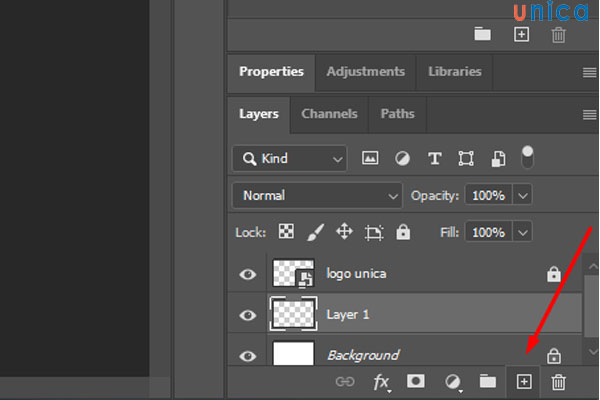Image resolution: width=600 pixels, height=400 pixels.
Task: Lock transparent pixels
Action: (x=286, y=232)
